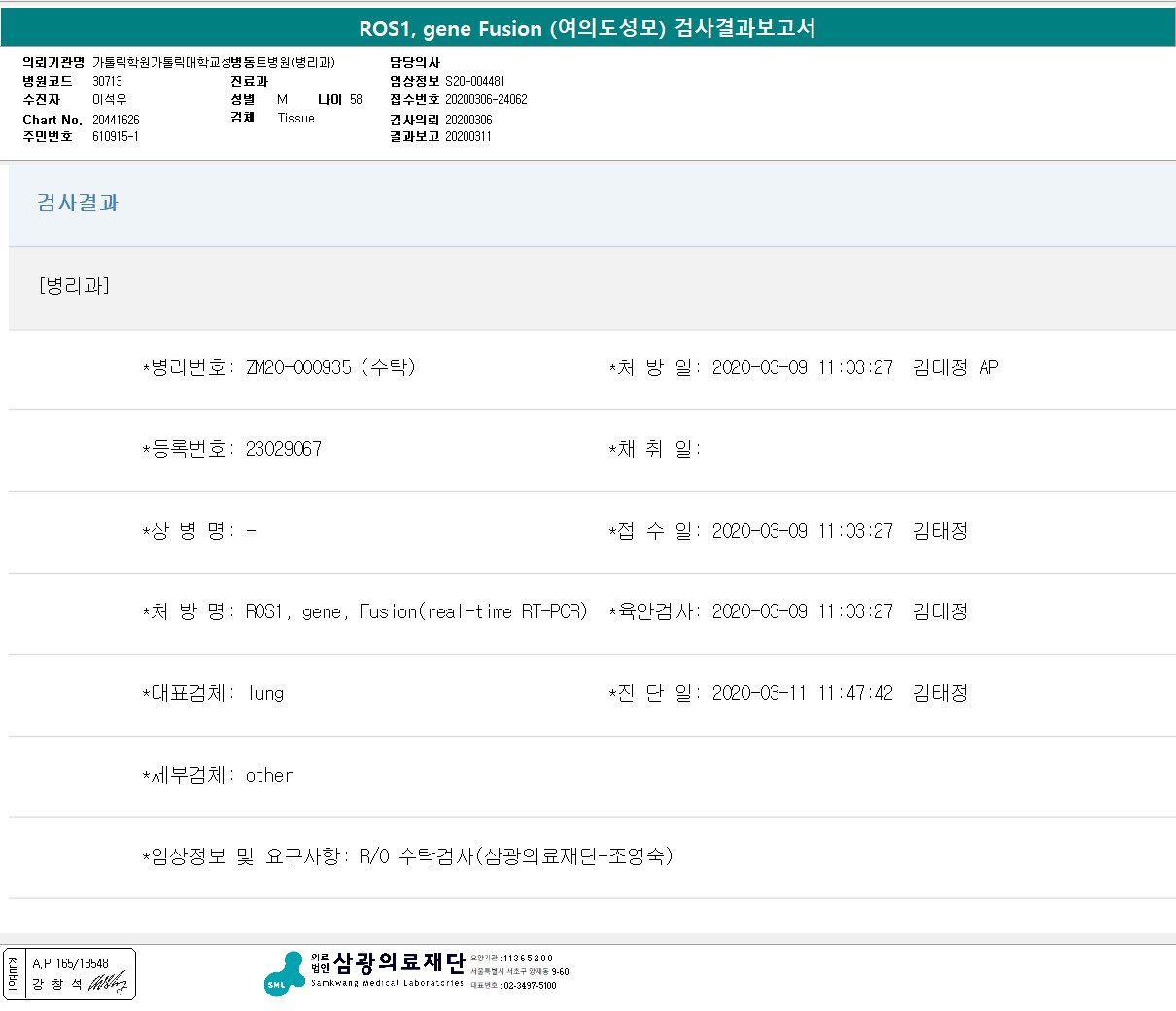This screenshot has height=1011, width=1176.
Task: Click registration number '23029067'
Action: click(x=283, y=449)
